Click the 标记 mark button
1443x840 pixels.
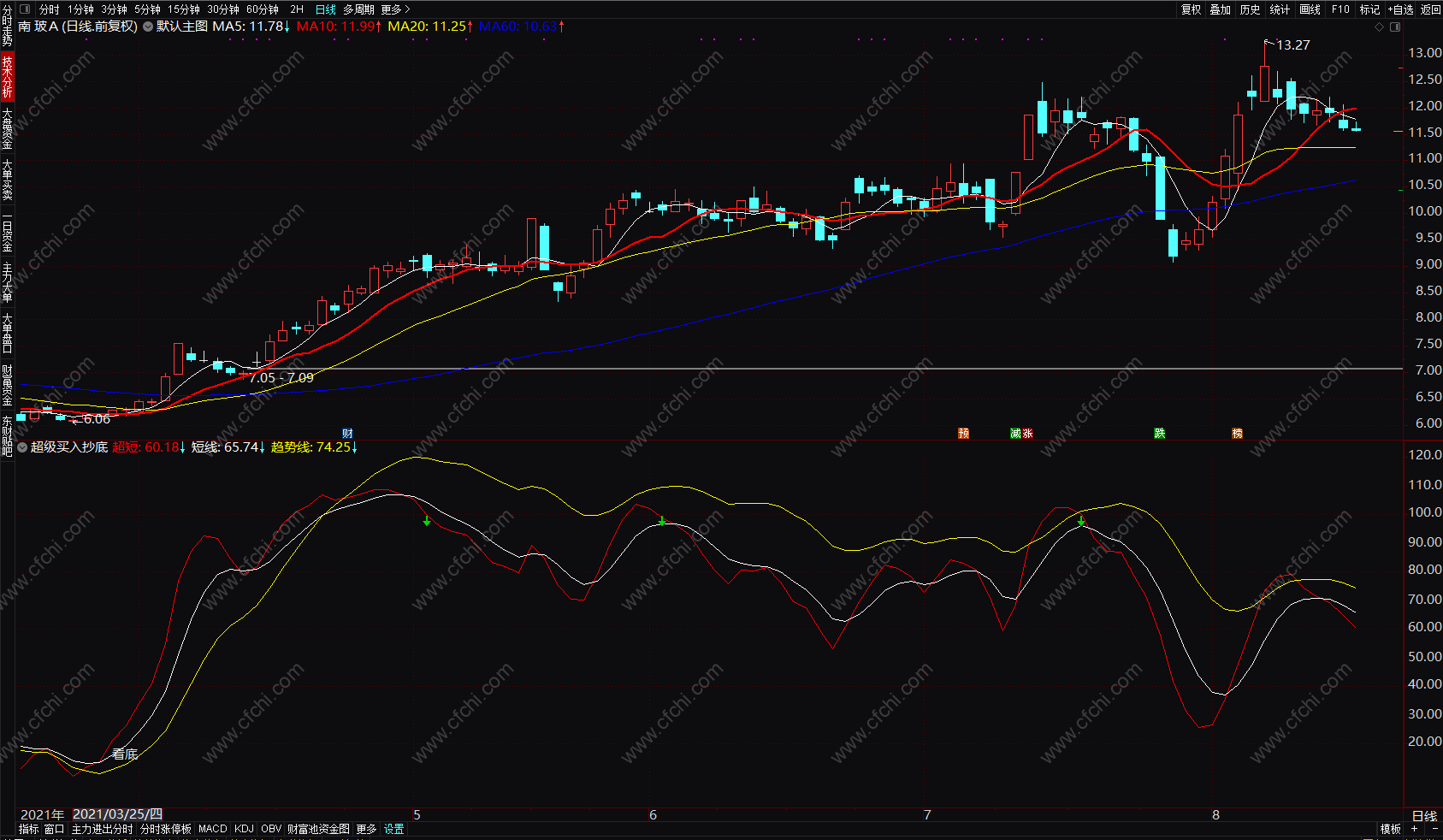click(1370, 9)
